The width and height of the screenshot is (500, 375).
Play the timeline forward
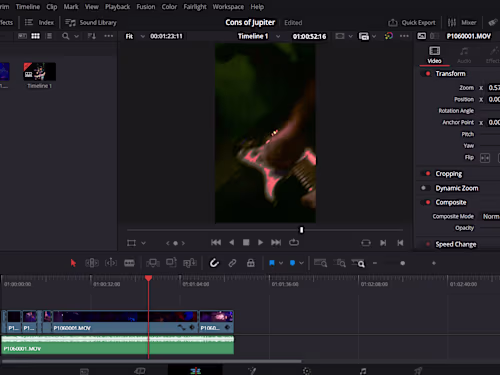coord(260,243)
